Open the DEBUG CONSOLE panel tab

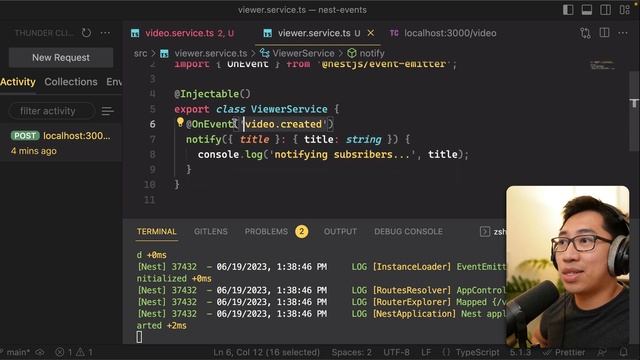pyautogui.click(x=408, y=231)
